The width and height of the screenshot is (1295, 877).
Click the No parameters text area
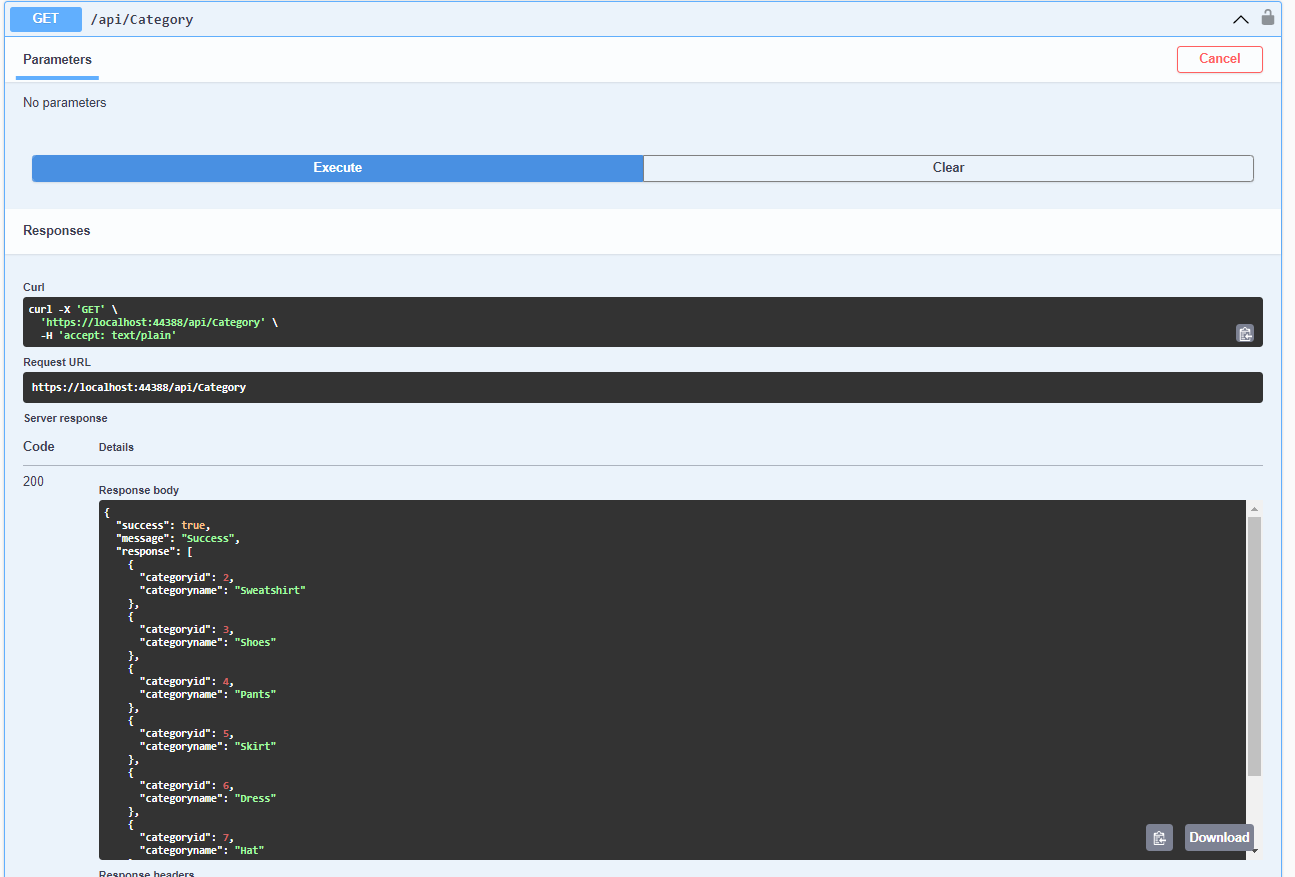pyautogui.click(x=64, y=102)
